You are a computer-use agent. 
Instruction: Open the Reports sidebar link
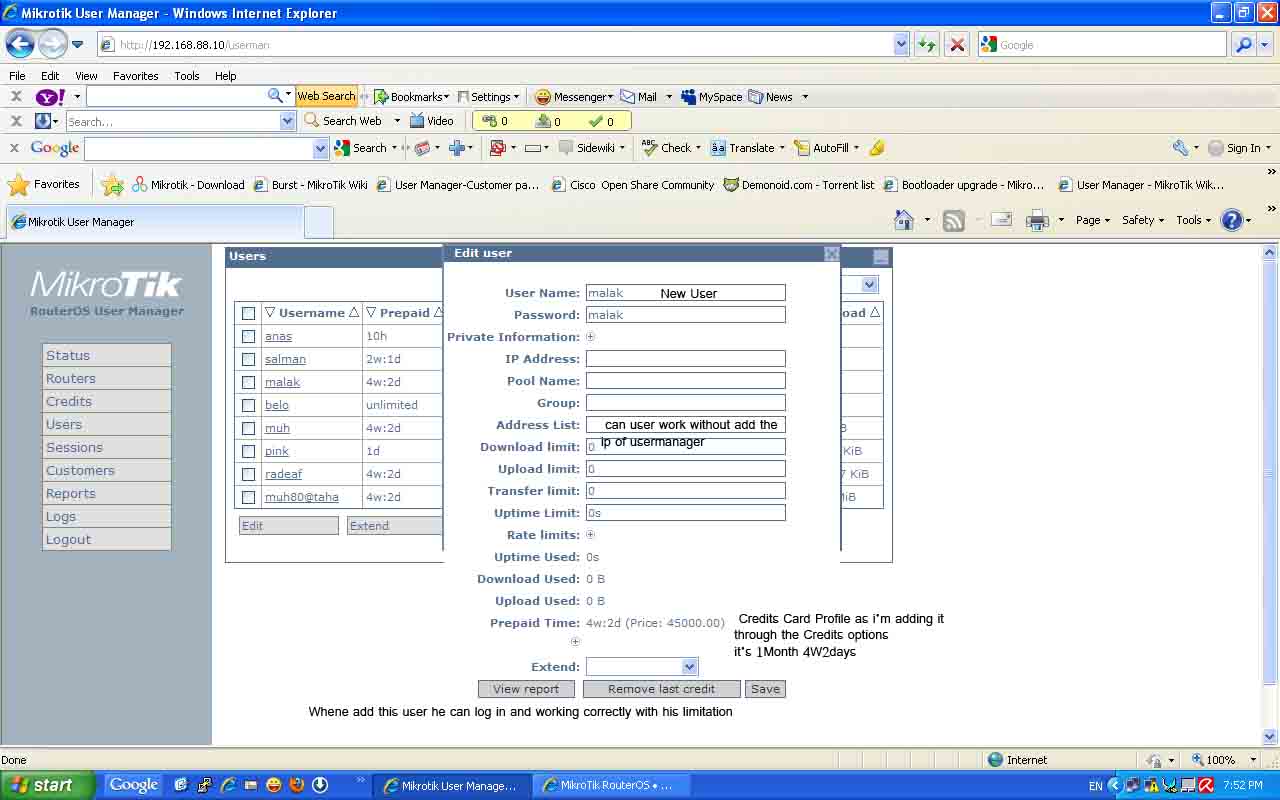[x=107, y=493]
